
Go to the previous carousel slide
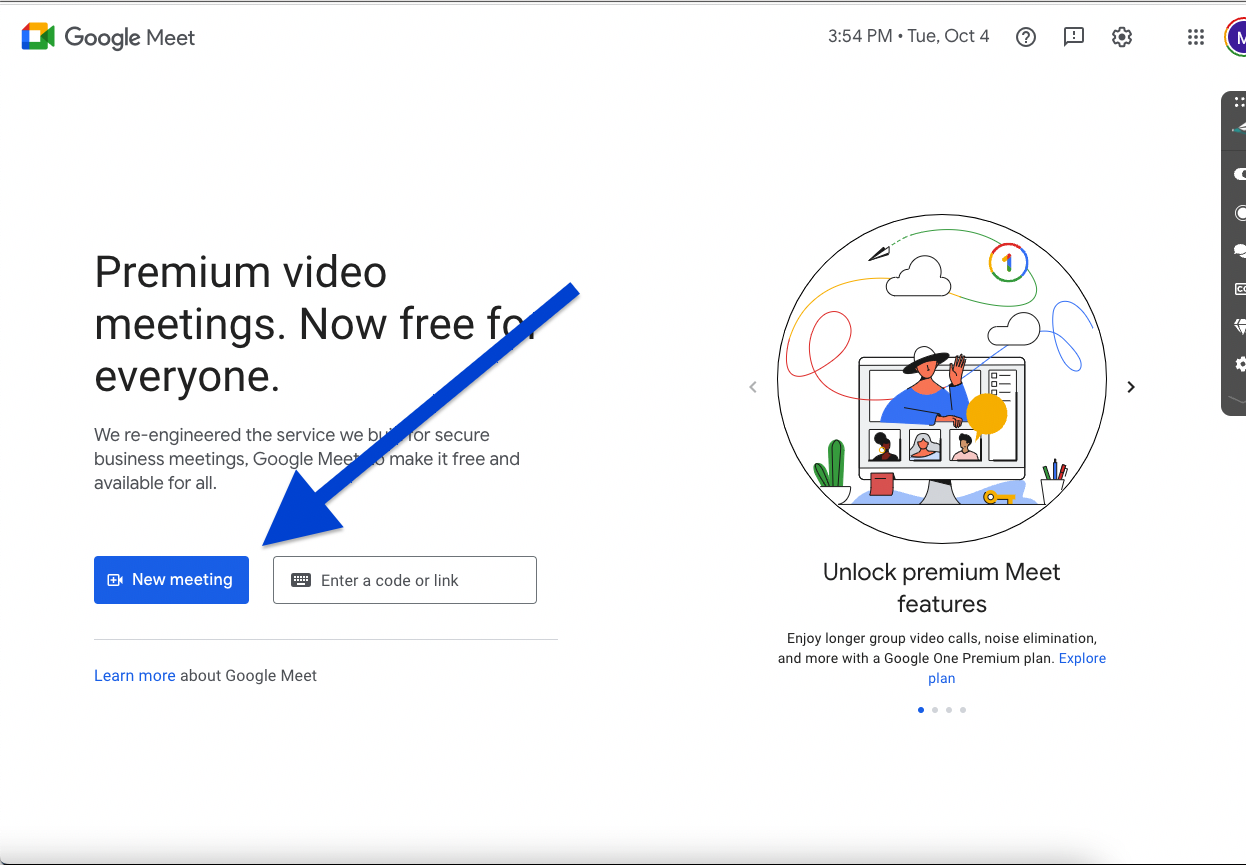click(x=753, y=387)
